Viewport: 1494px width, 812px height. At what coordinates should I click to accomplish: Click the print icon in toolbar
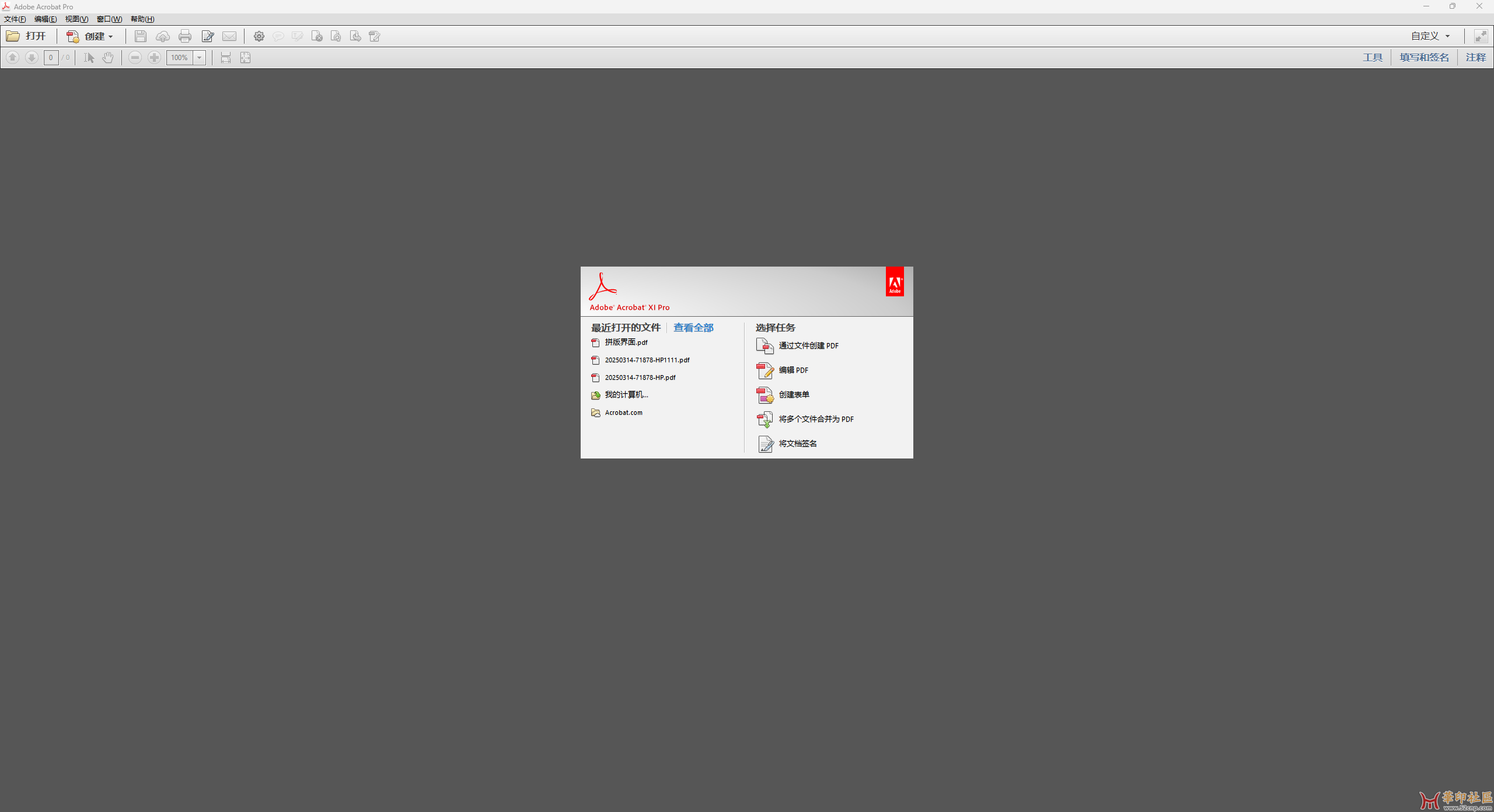(185, 36)
